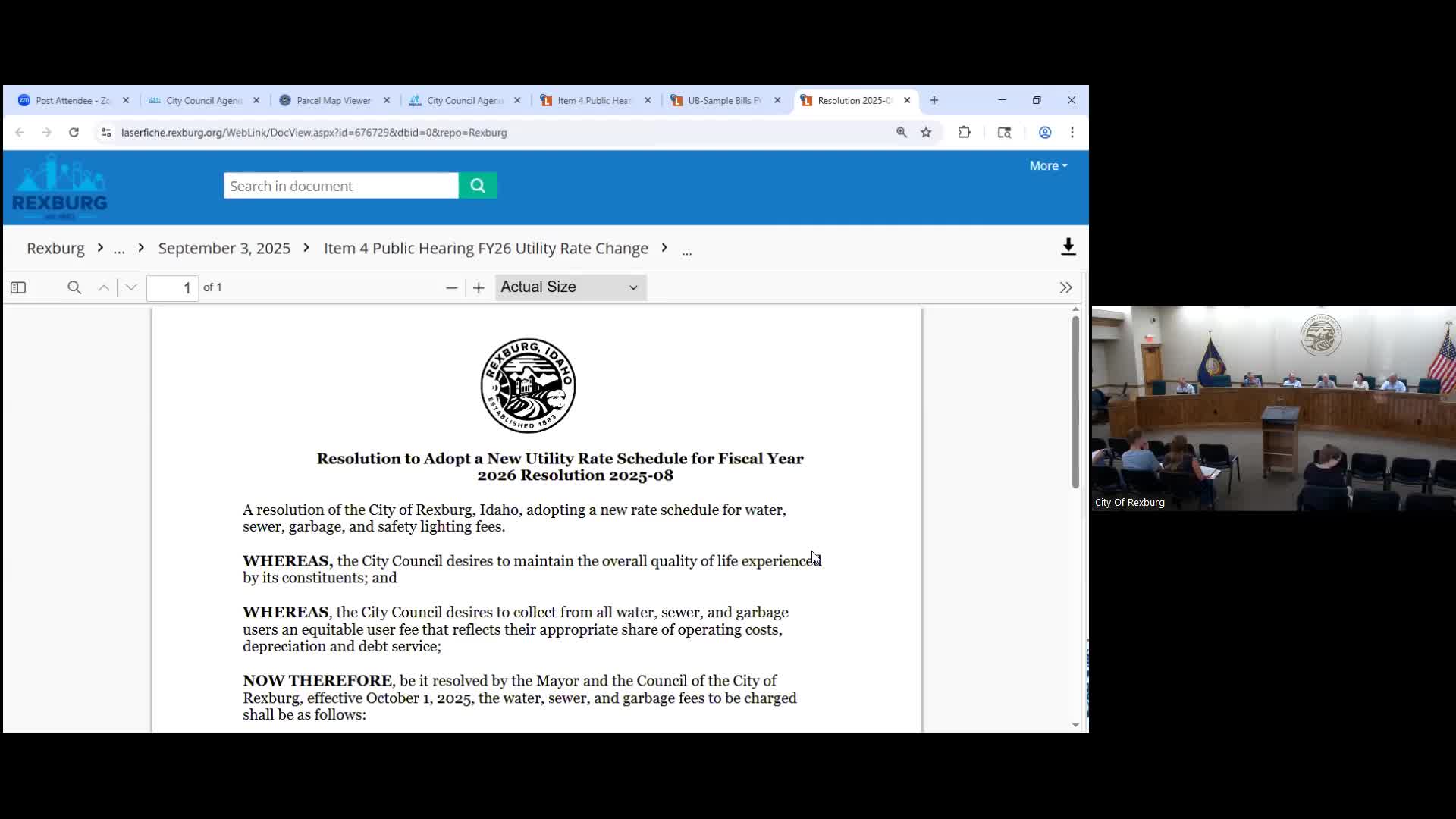Go to next page arrow
1456x819 pixels.
point(131,287)
